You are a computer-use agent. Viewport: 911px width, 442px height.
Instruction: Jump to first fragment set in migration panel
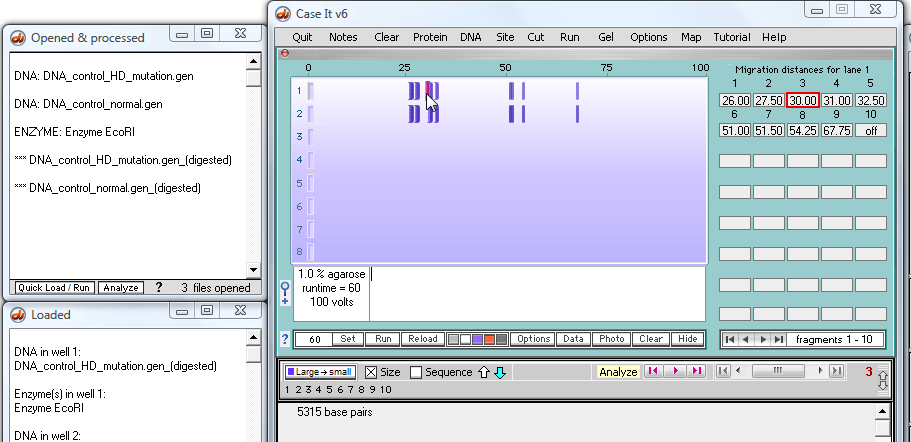730,339
